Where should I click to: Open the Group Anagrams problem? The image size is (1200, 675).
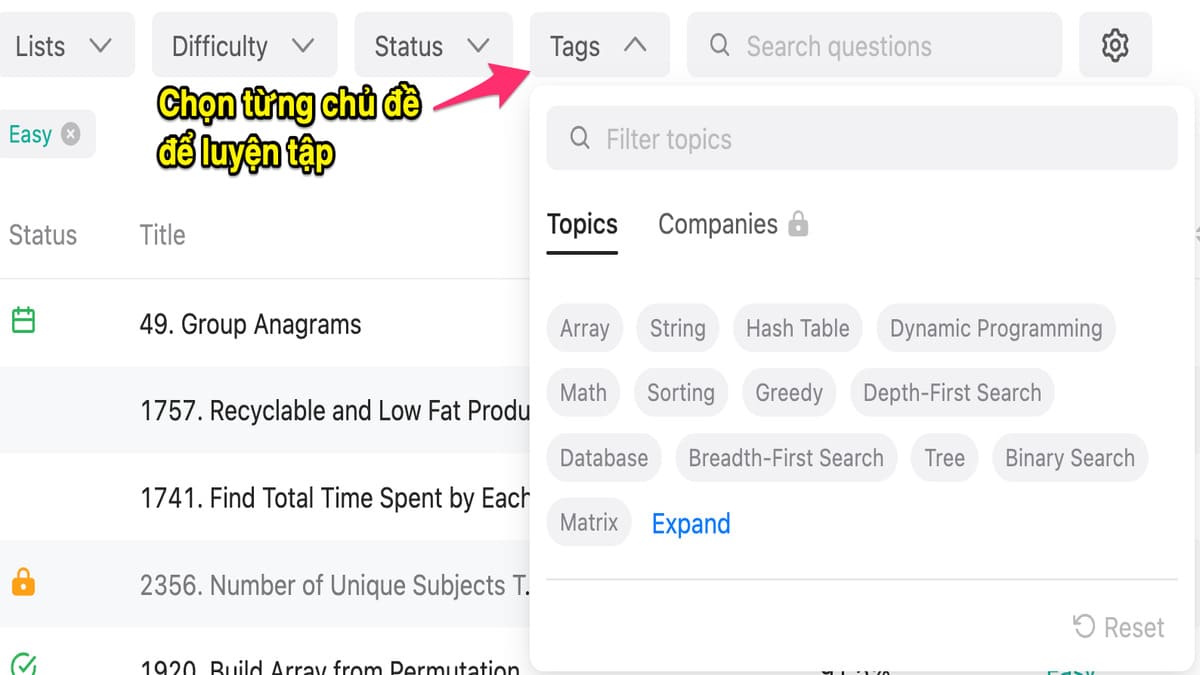pyautogui.click(x=250, y=324)
